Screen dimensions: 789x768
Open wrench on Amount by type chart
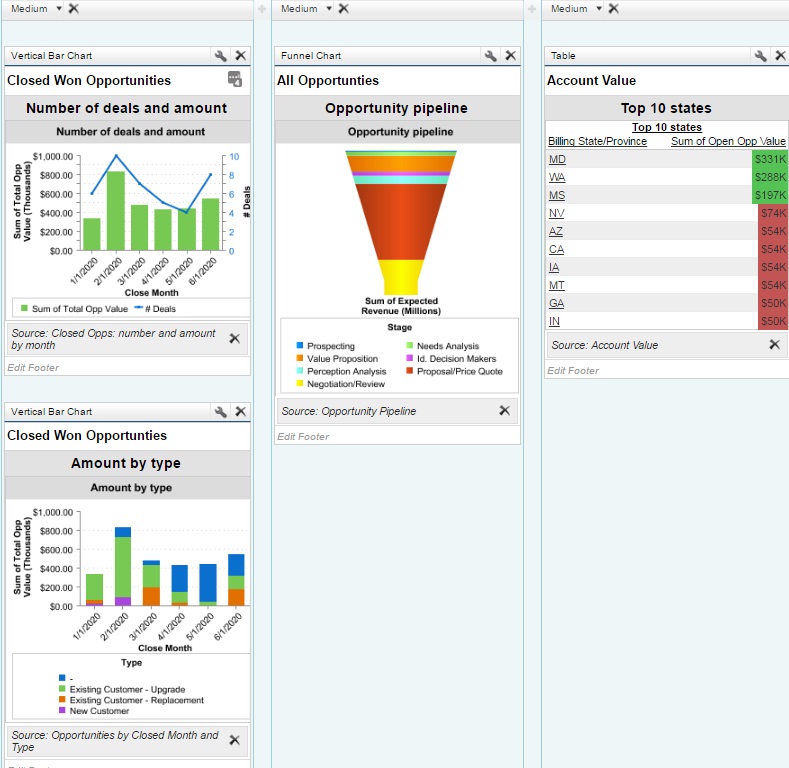(220, 412)
